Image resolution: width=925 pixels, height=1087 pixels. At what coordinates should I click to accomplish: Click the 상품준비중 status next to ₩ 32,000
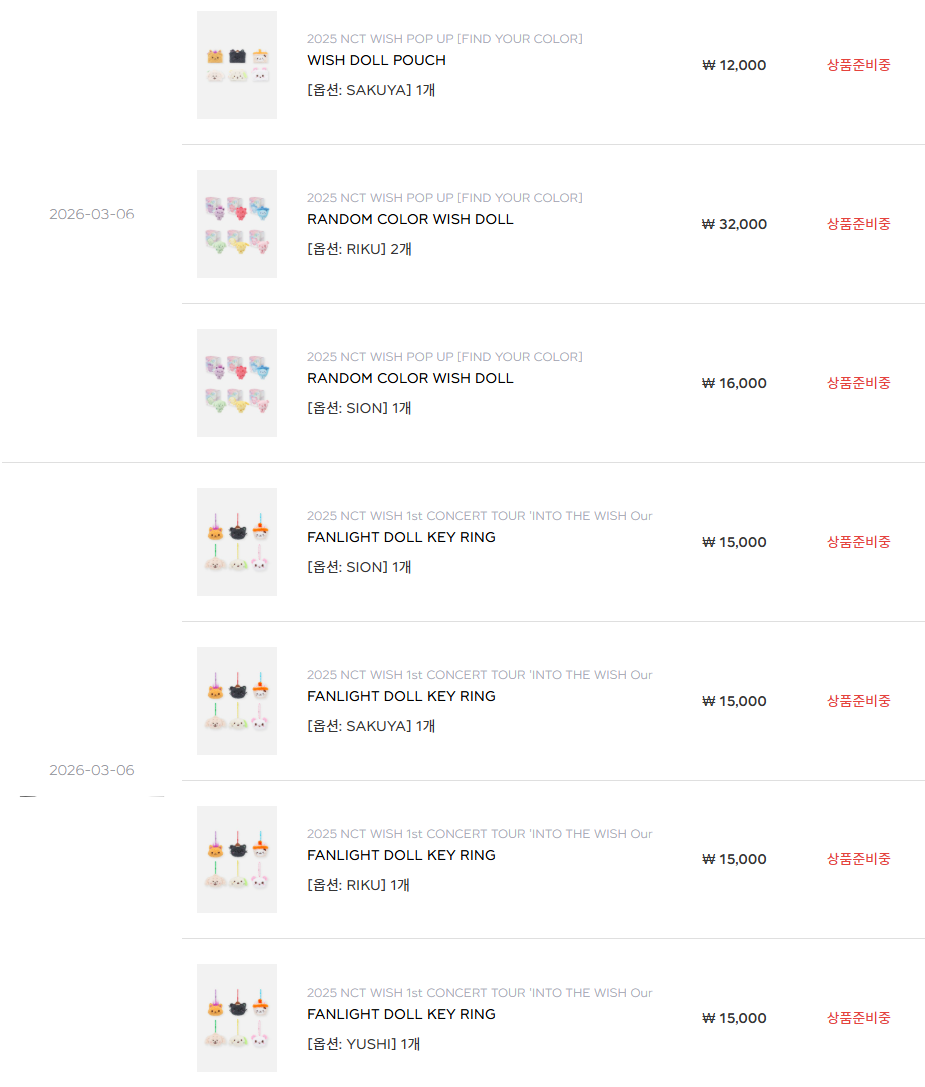pyautogui.click(x=858, y=224)
